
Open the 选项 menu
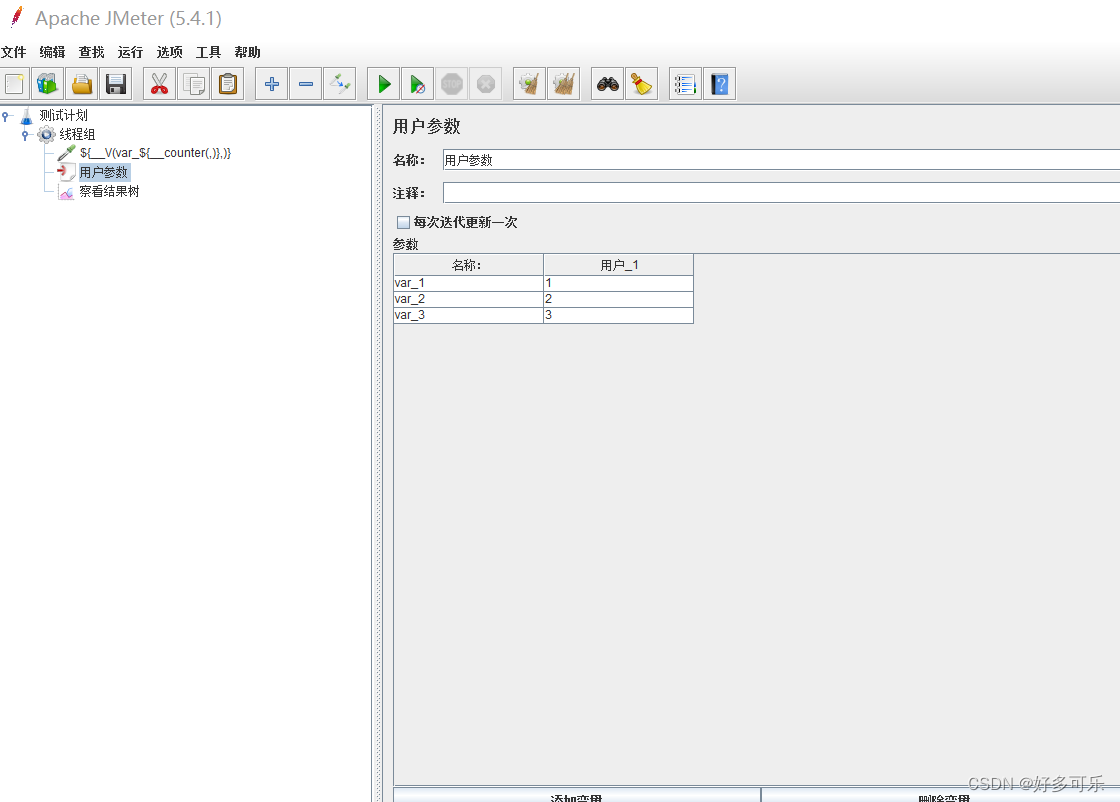pos(169,52)
